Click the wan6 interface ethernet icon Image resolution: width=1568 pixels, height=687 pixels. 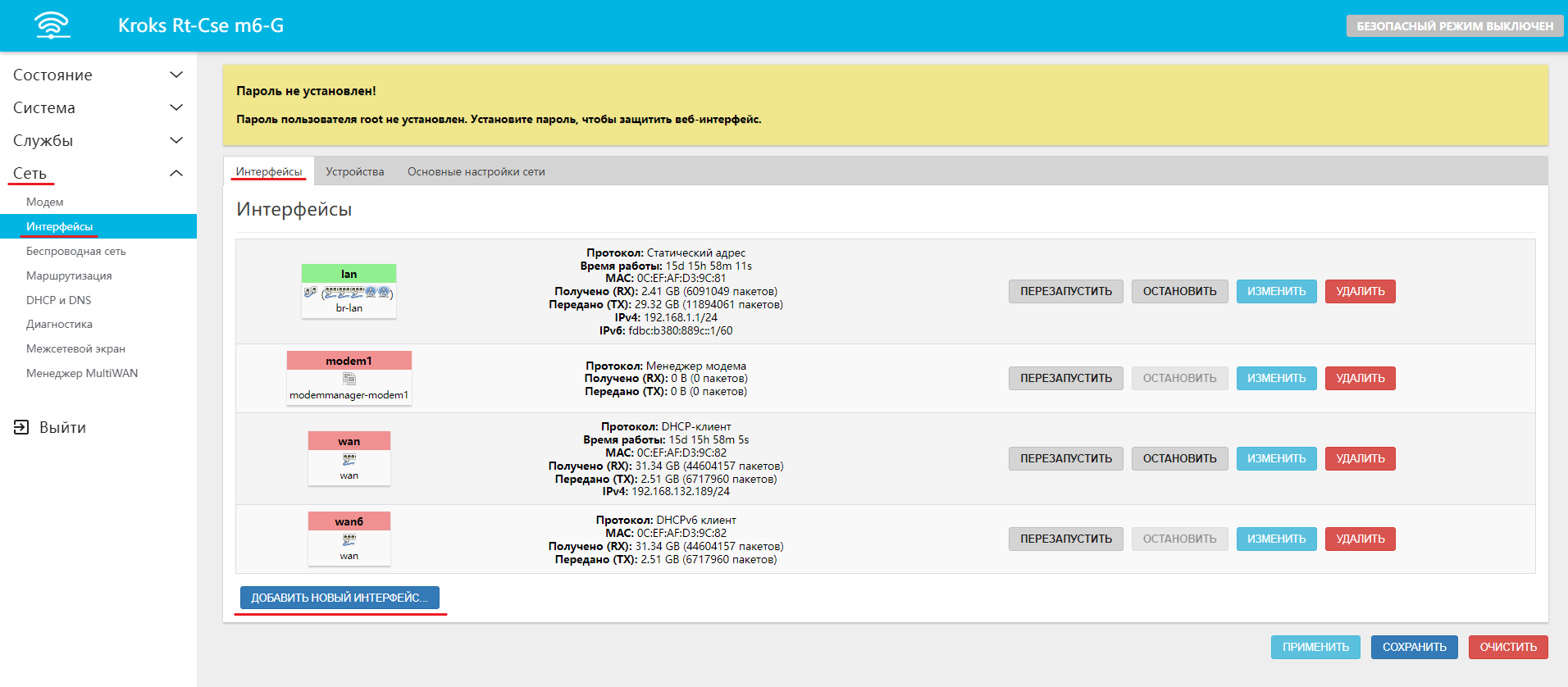pyautogui.click(x=349, y=540)
